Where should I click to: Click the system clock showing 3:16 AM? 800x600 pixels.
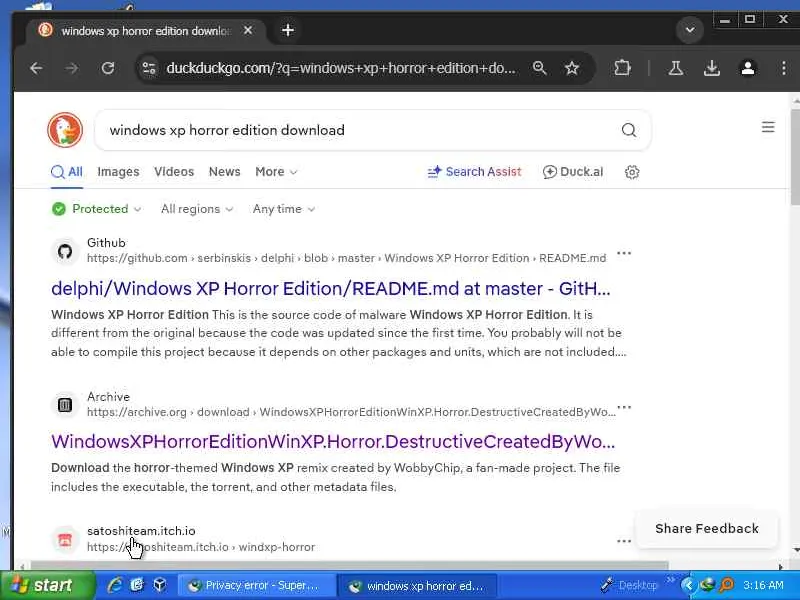point(763,585)
